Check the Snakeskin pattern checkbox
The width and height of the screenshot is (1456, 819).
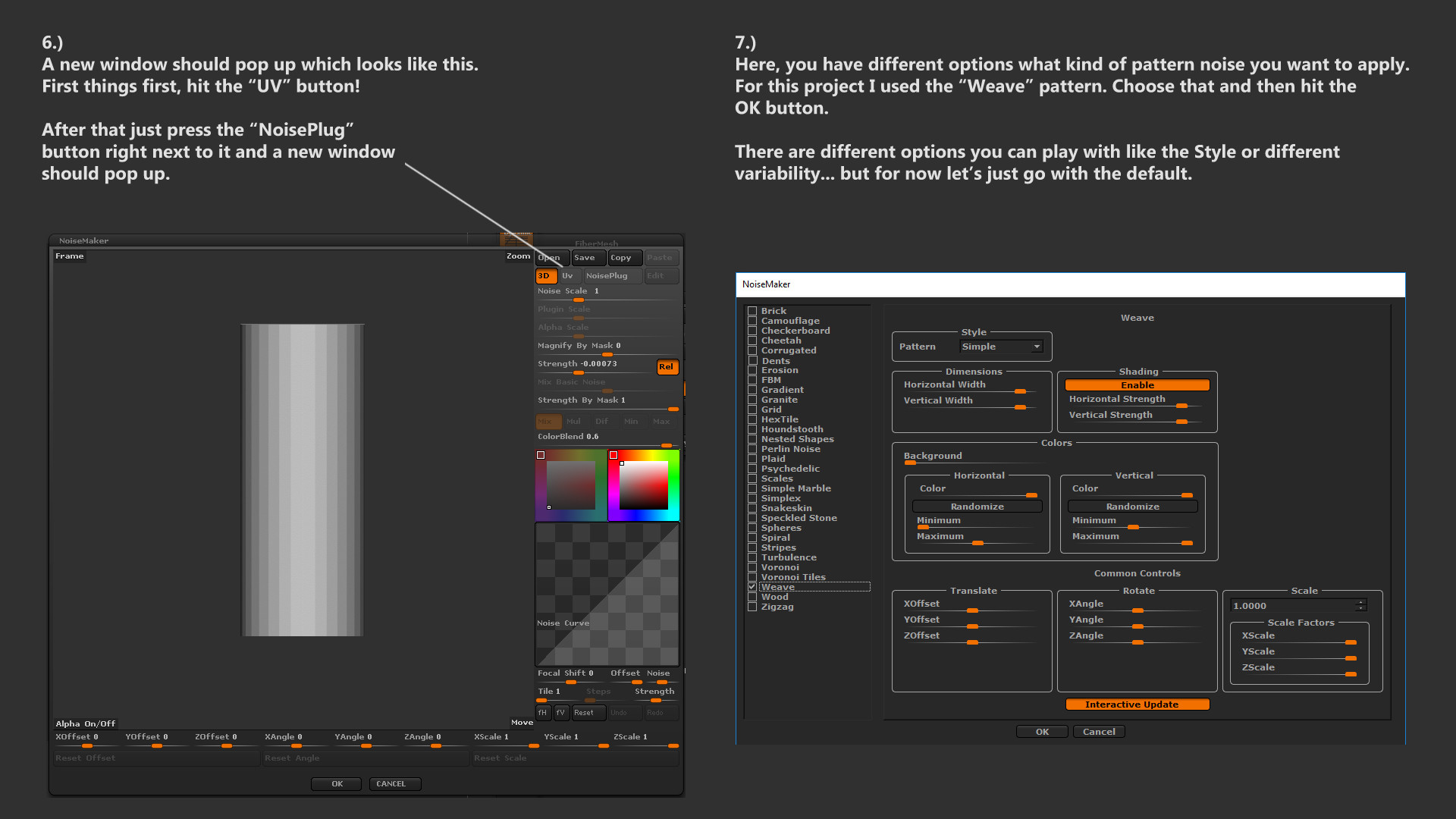752,508
